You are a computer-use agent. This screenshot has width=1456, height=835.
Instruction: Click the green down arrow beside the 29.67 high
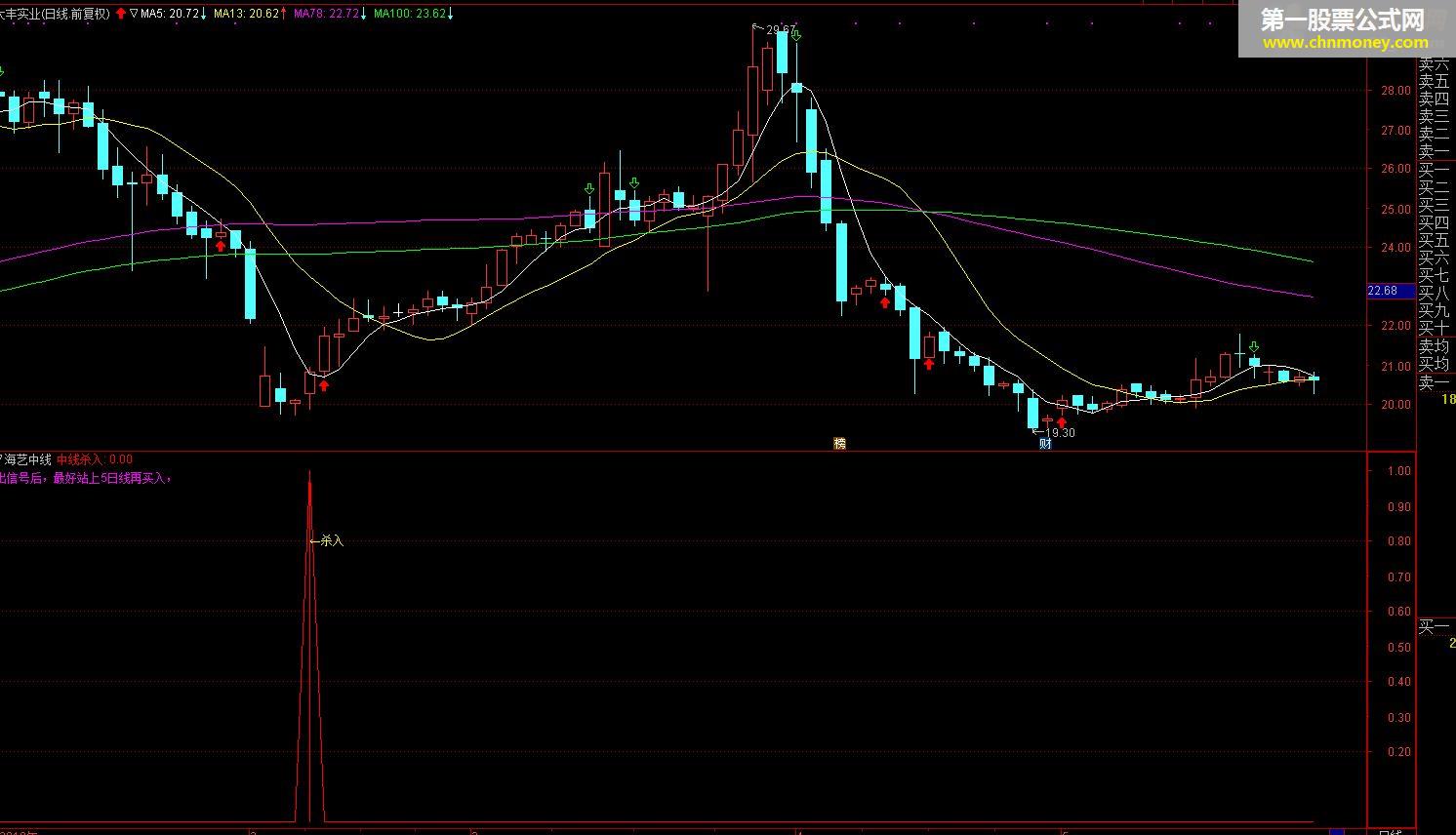coord(796,36)
